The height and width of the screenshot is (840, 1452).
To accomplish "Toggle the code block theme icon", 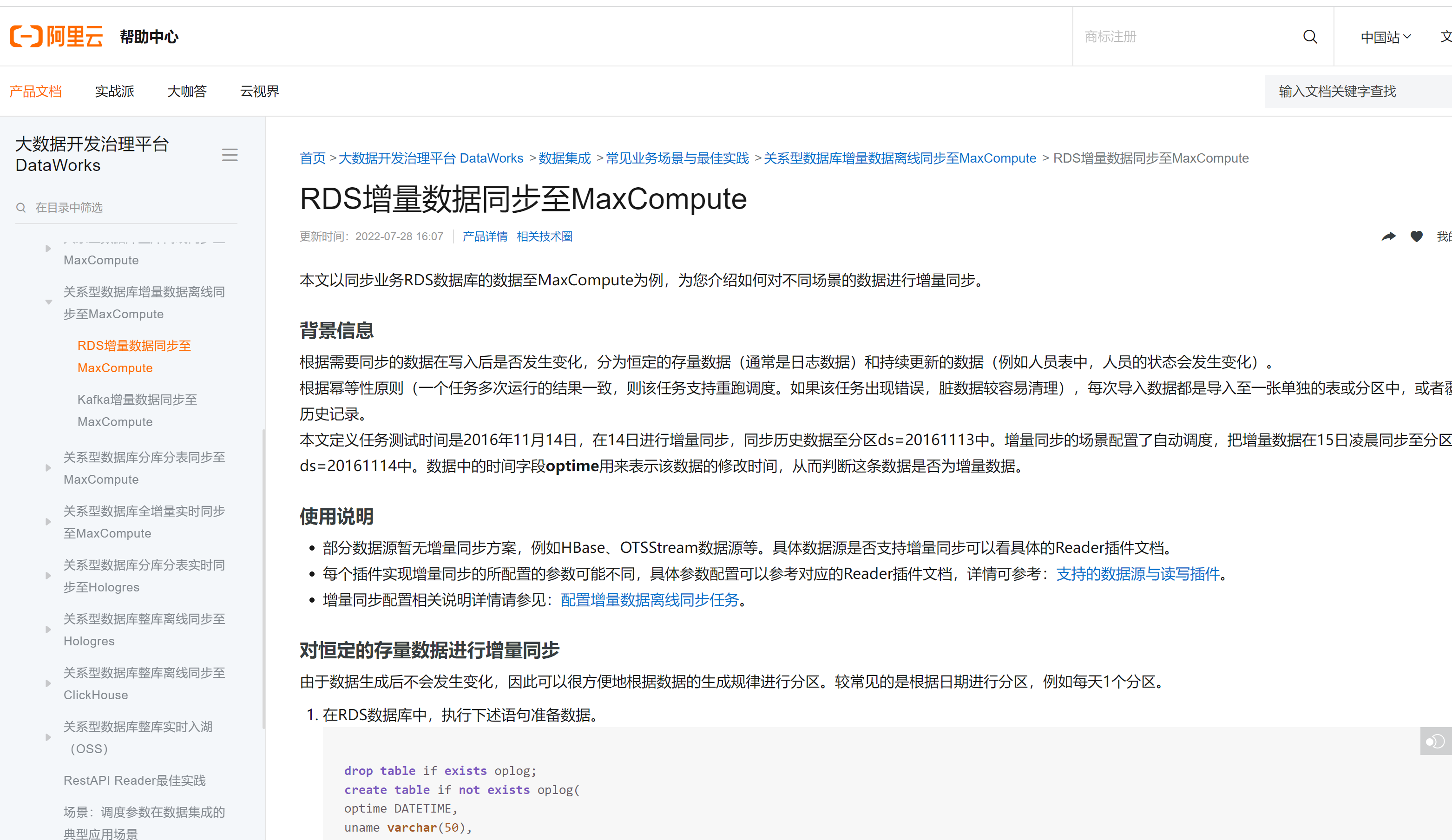I will click(x=1435, y=742).
